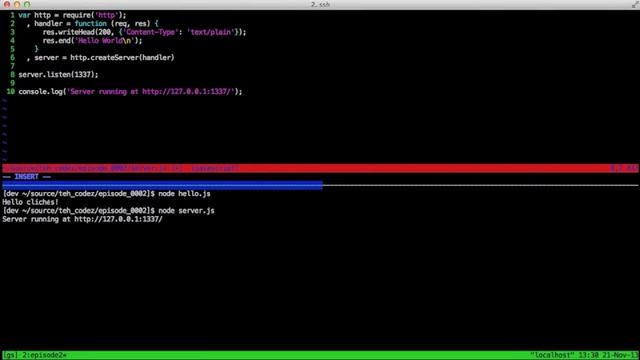
Task: Click the '13:30 21-Nov-13' clock in tmux bar
Action: (x=609, y=355)
